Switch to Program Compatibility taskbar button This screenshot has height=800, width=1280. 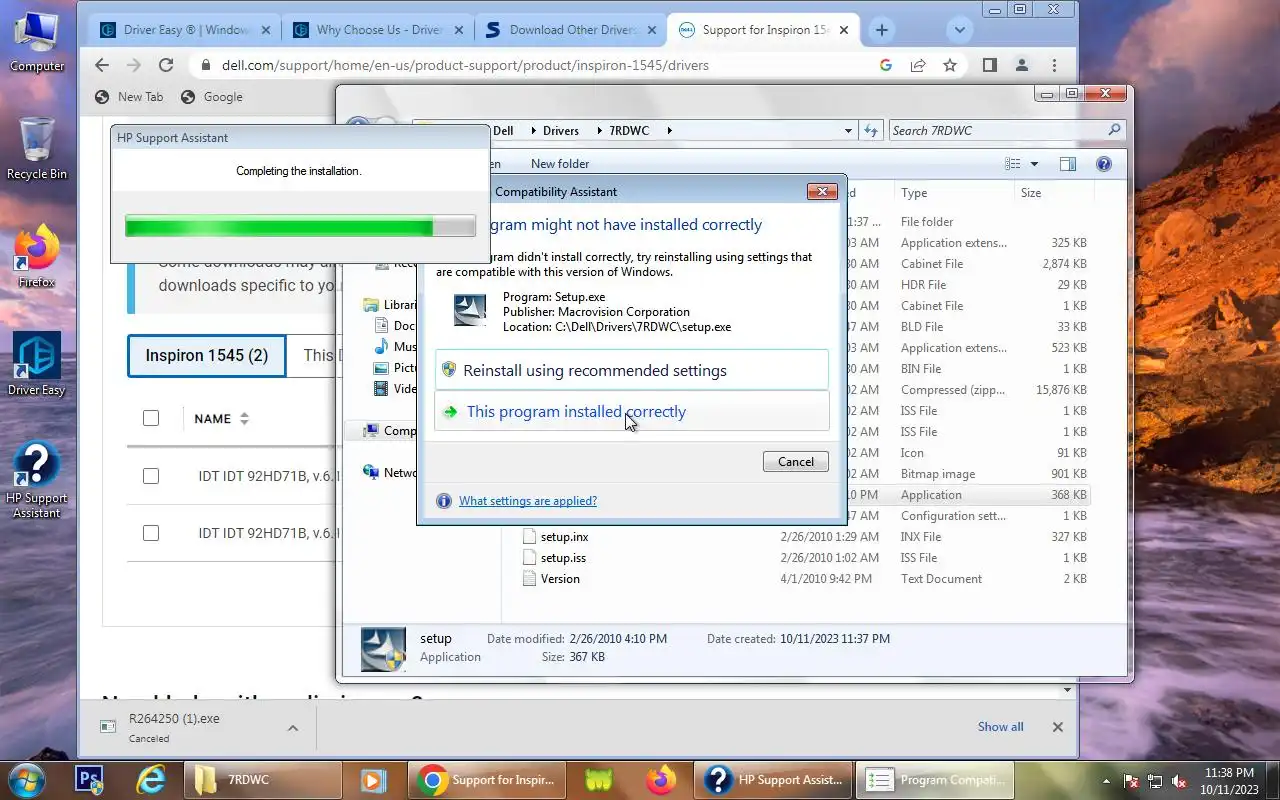(x=935, y=780)
